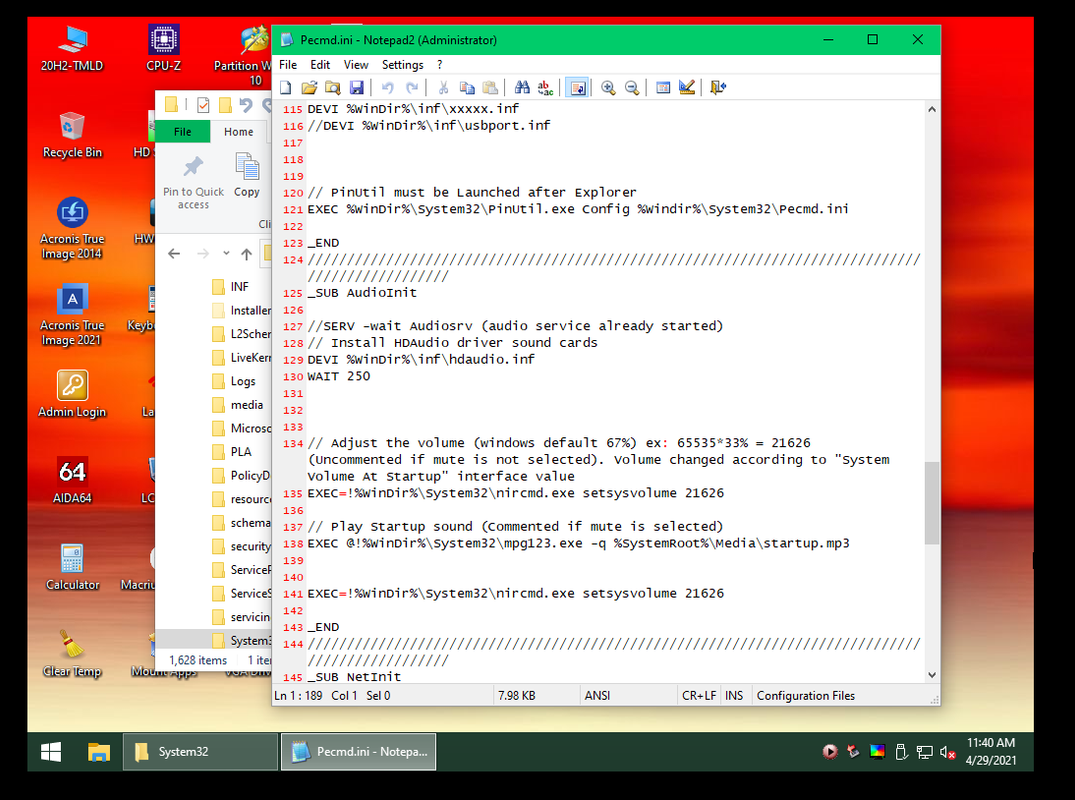Click muted volume icon in tray
1075x800 pixels.
tap(948, 752)
